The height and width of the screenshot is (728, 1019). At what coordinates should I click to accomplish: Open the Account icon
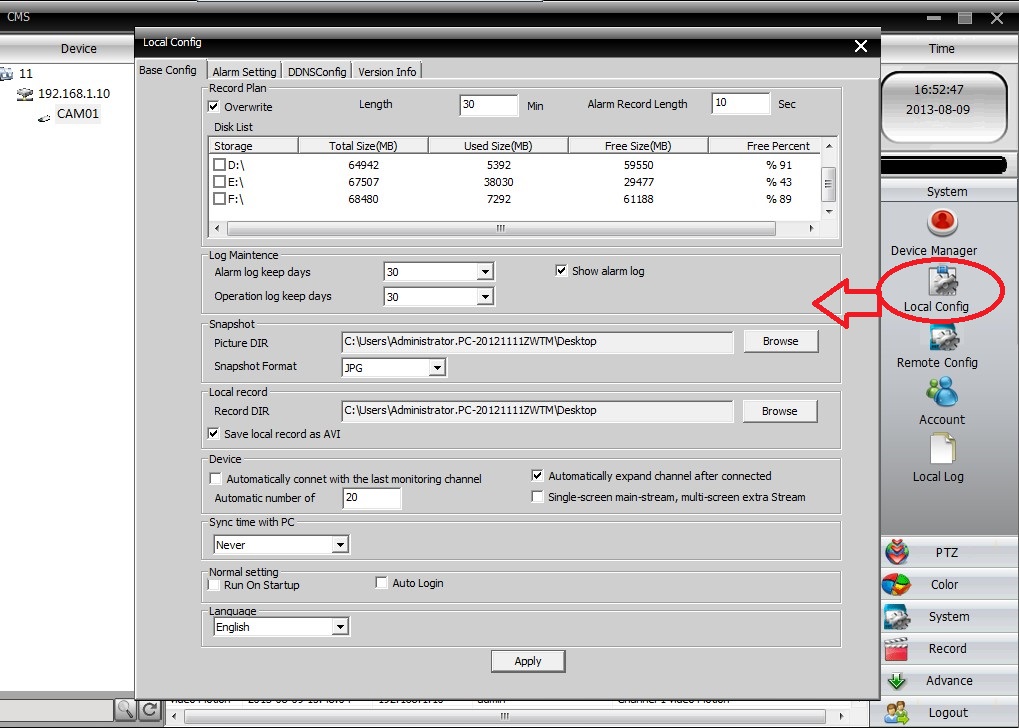[x=941, y=392]
